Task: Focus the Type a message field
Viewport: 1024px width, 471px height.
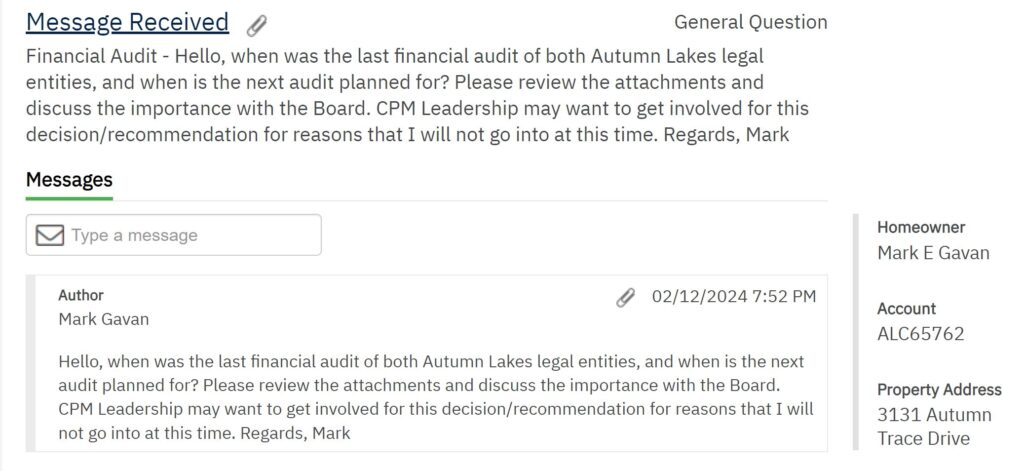Action: tap(190, 235)
